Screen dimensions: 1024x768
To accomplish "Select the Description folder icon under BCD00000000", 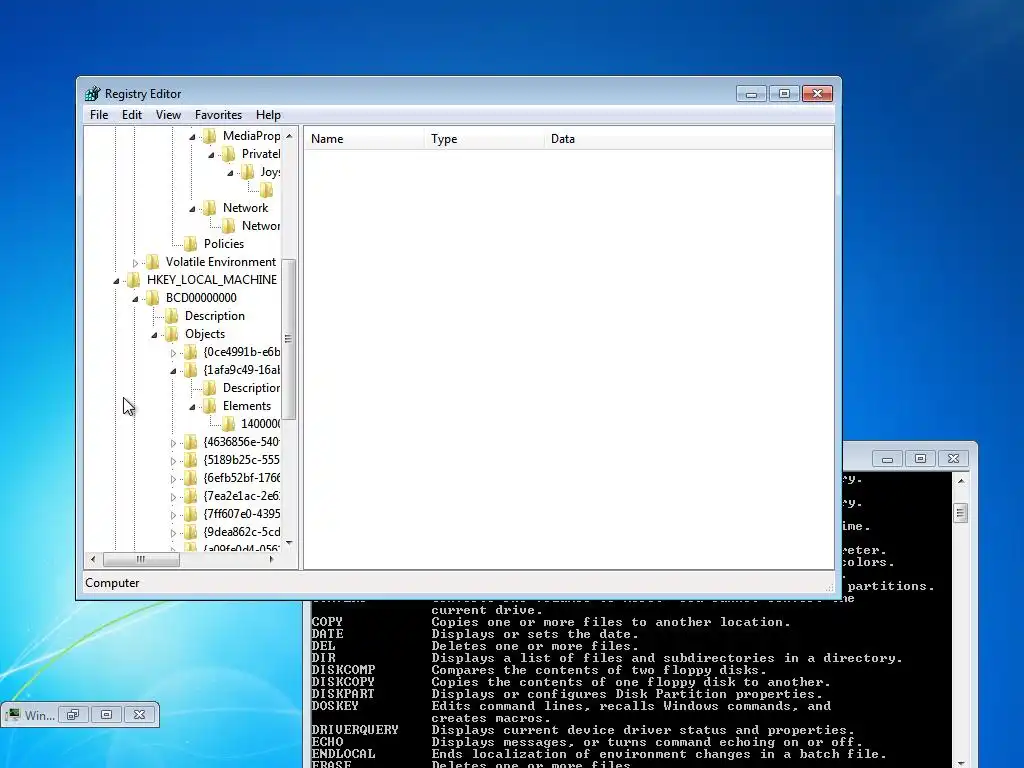I will [172, 316].
